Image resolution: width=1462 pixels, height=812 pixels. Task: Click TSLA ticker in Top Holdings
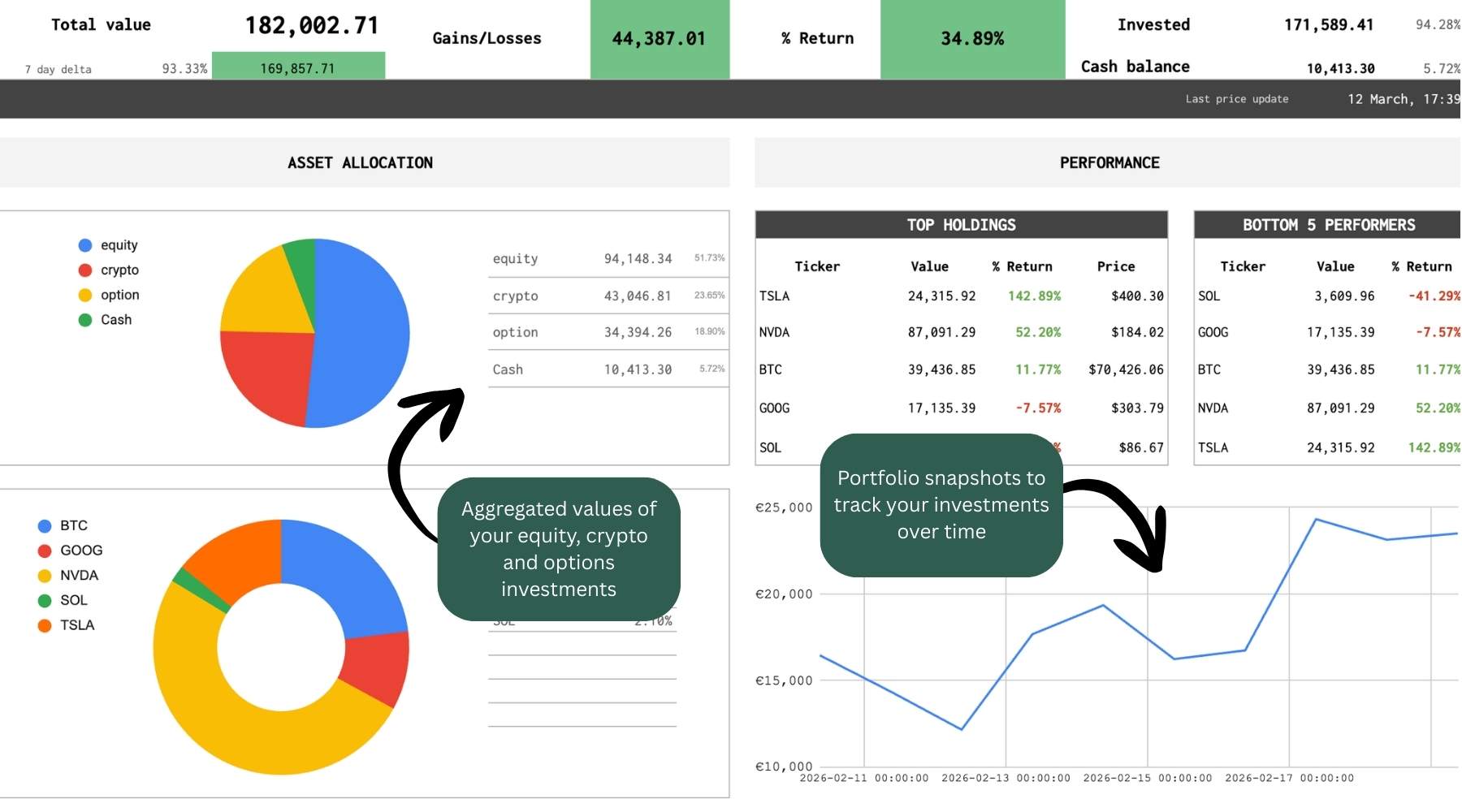774,296
